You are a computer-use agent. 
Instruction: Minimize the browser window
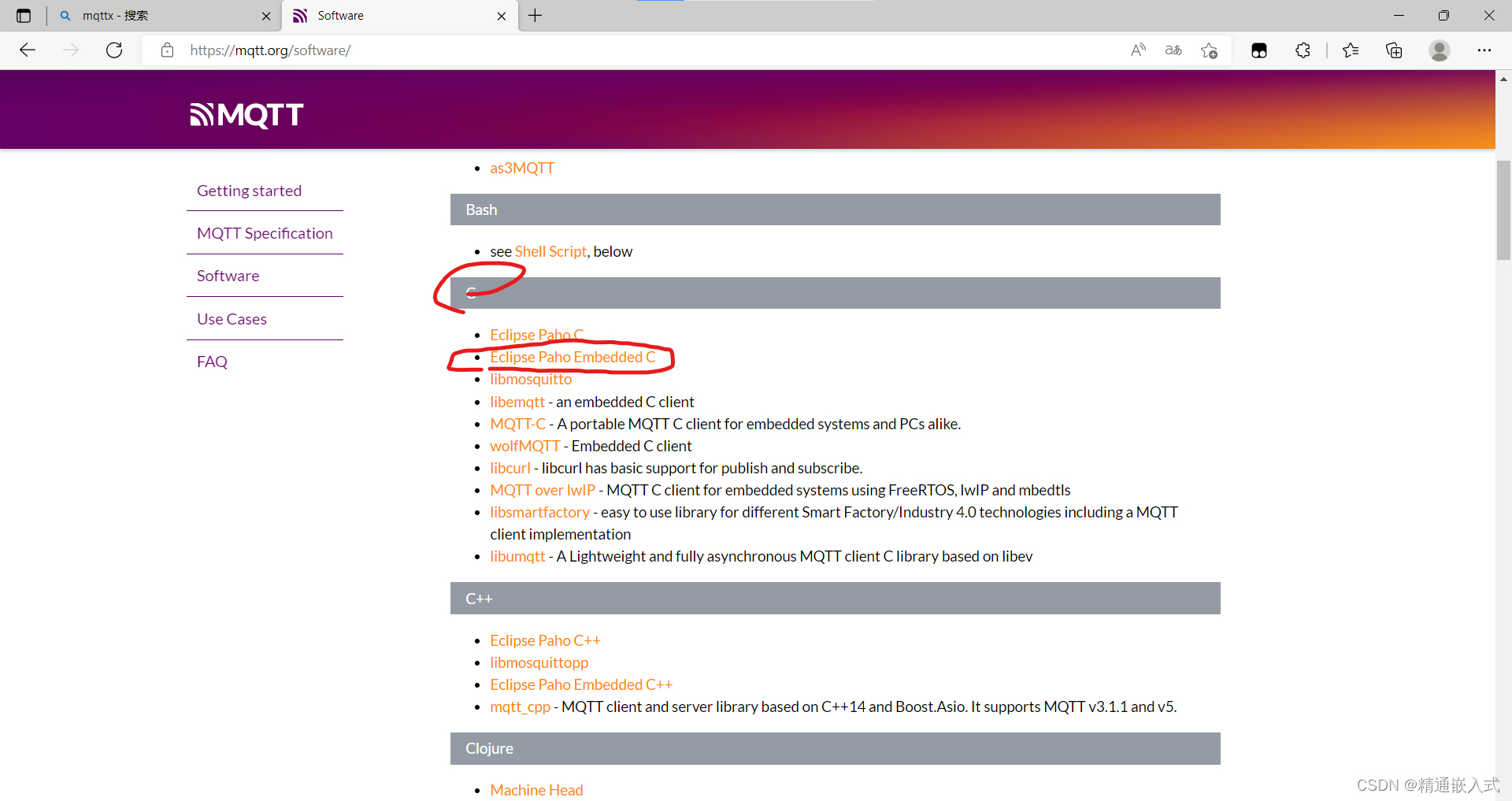tap(1399, 16)
